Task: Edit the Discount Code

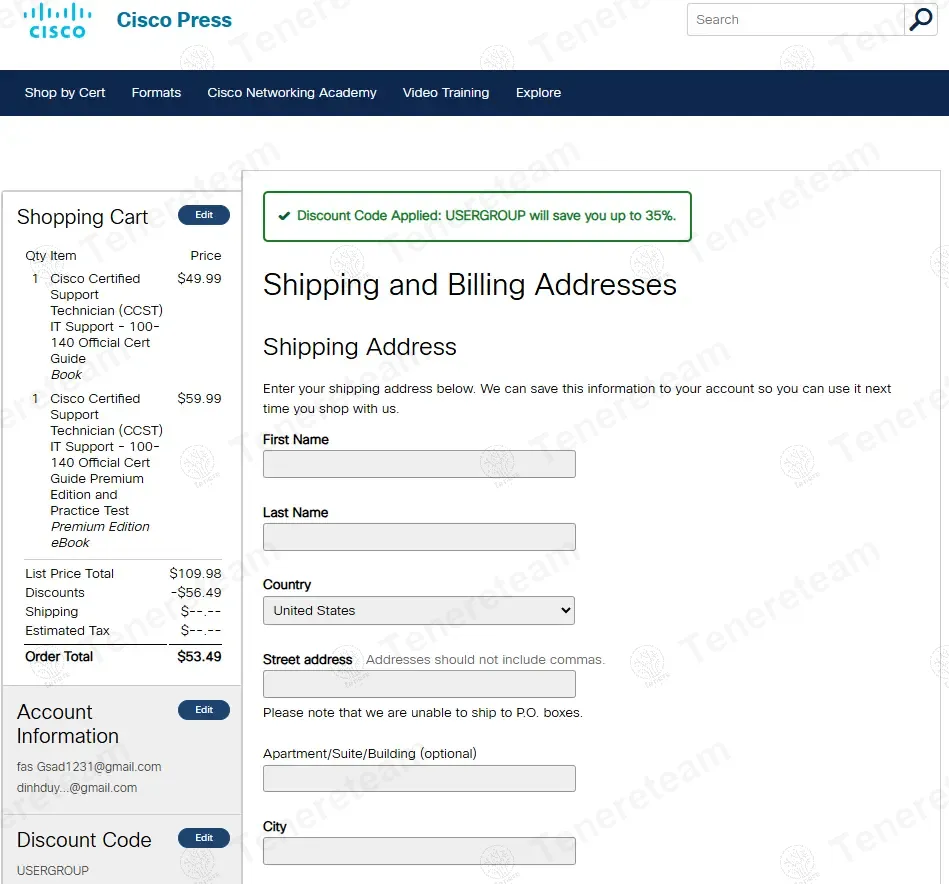Action: [204, 838]
